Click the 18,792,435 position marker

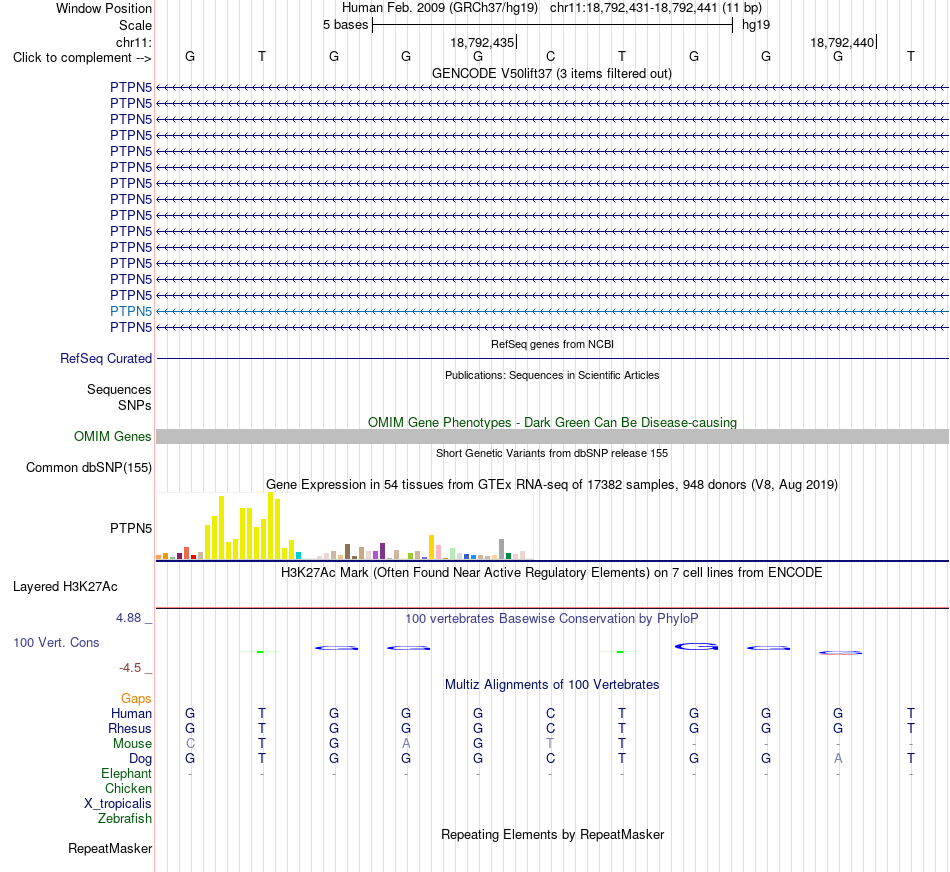tap(482, 42)
